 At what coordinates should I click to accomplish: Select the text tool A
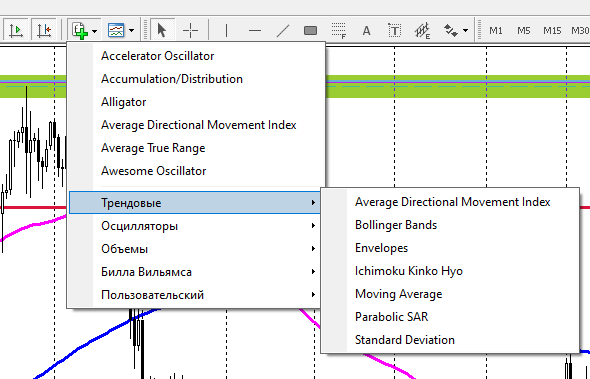pyautogui.click(x=366, y=30)
